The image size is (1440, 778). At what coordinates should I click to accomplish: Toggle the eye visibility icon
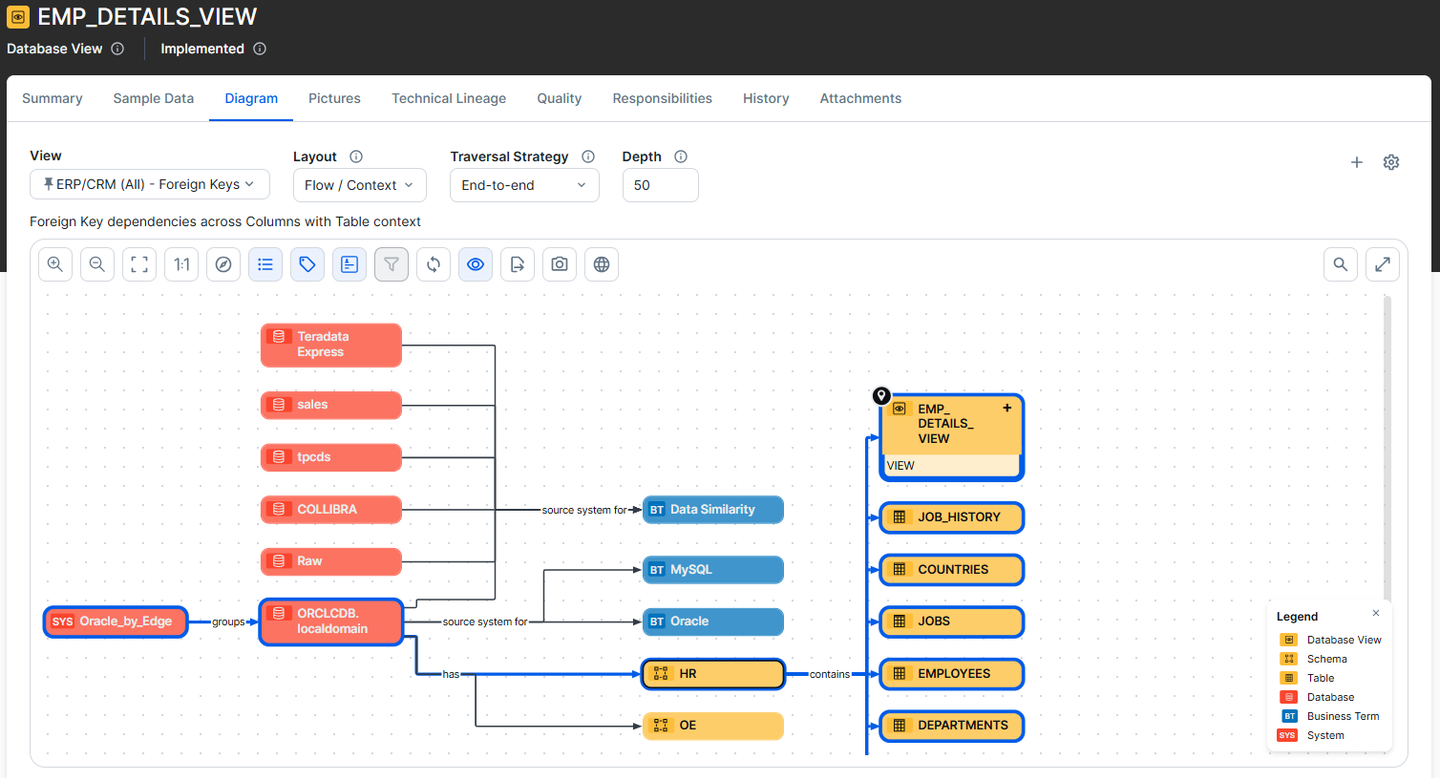(x=475, y=265)
